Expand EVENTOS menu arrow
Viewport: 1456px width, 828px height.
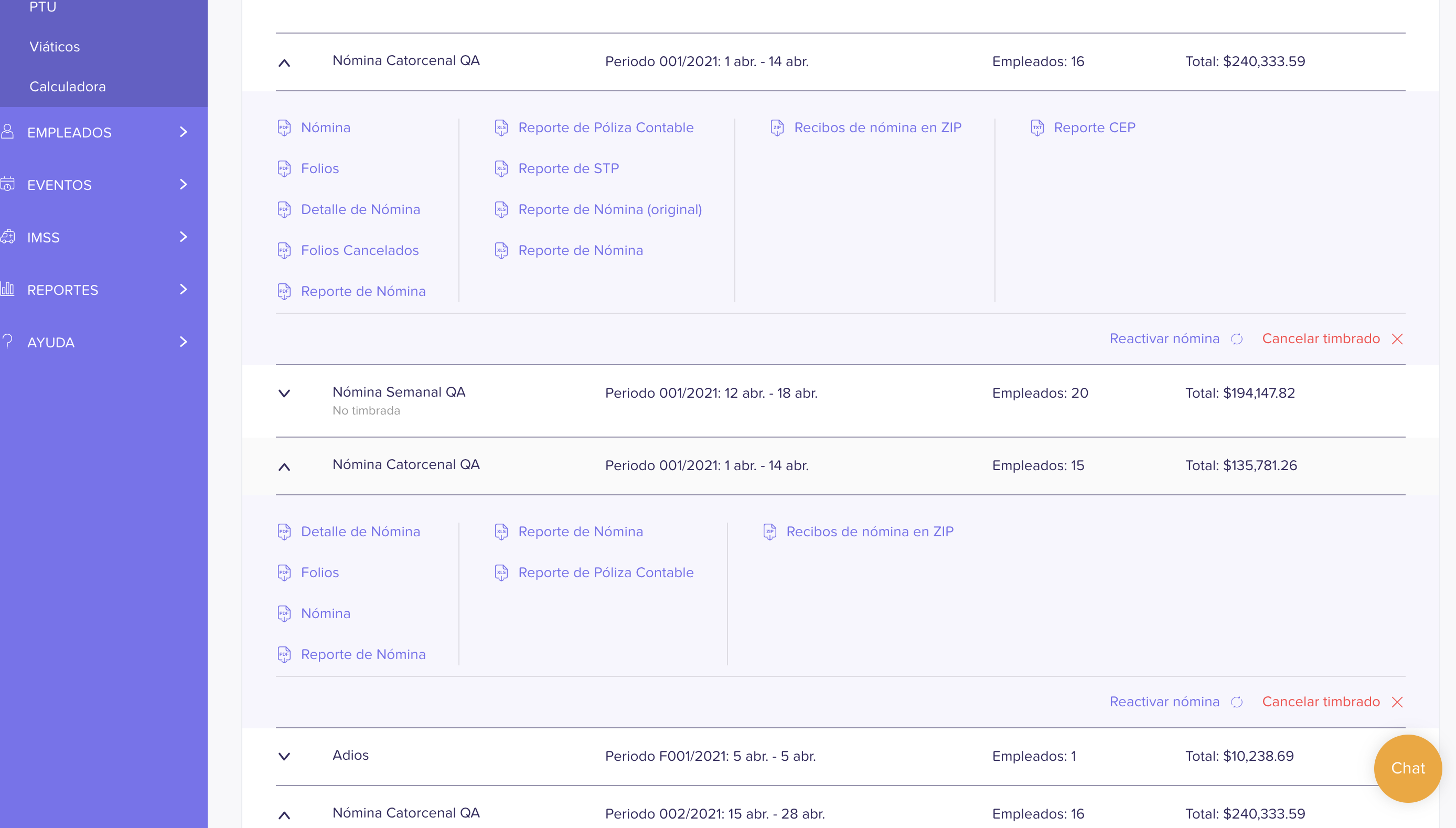click(183, 184)
